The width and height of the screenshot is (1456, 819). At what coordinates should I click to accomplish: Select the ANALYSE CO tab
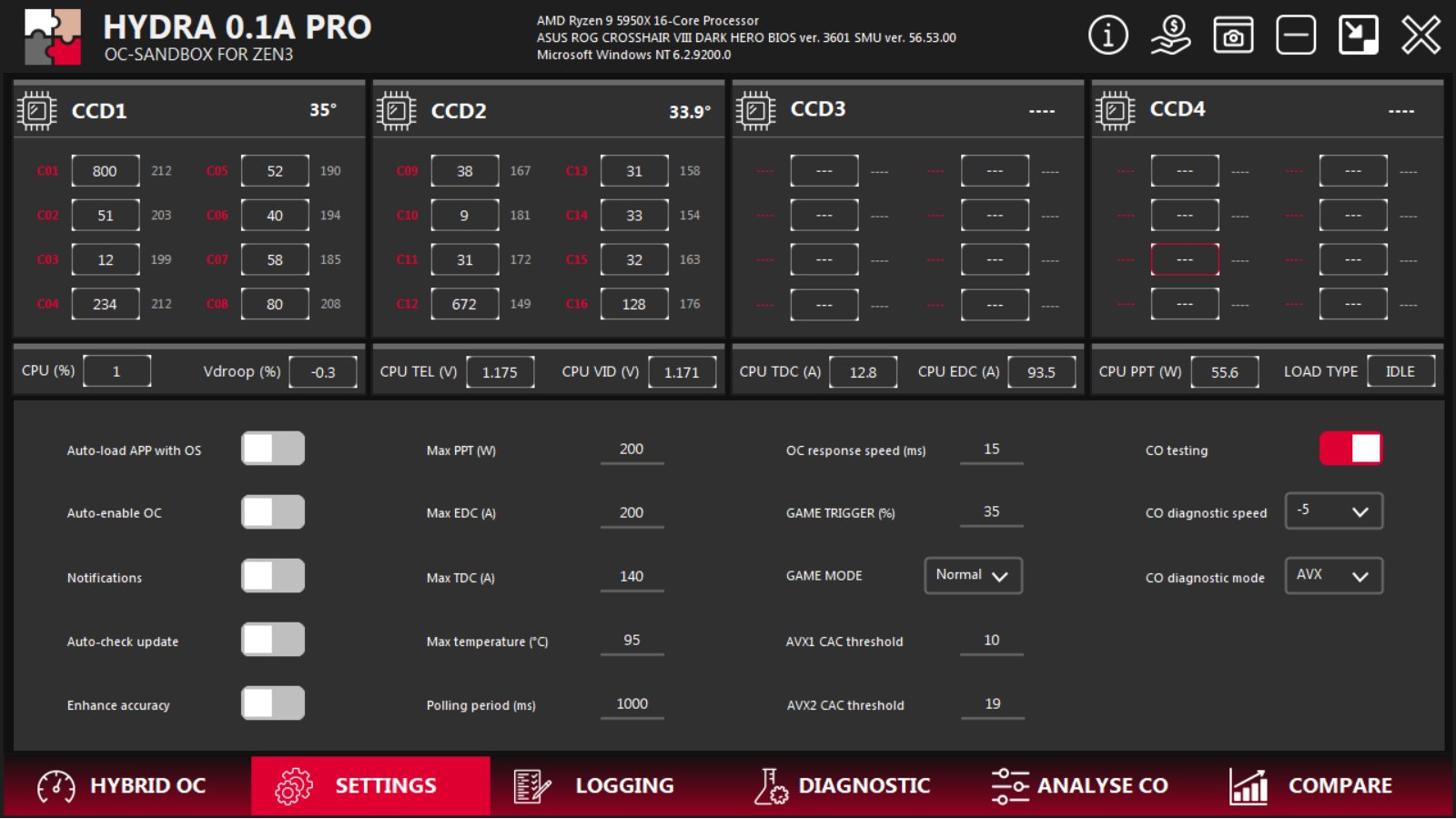(1087, 786)
